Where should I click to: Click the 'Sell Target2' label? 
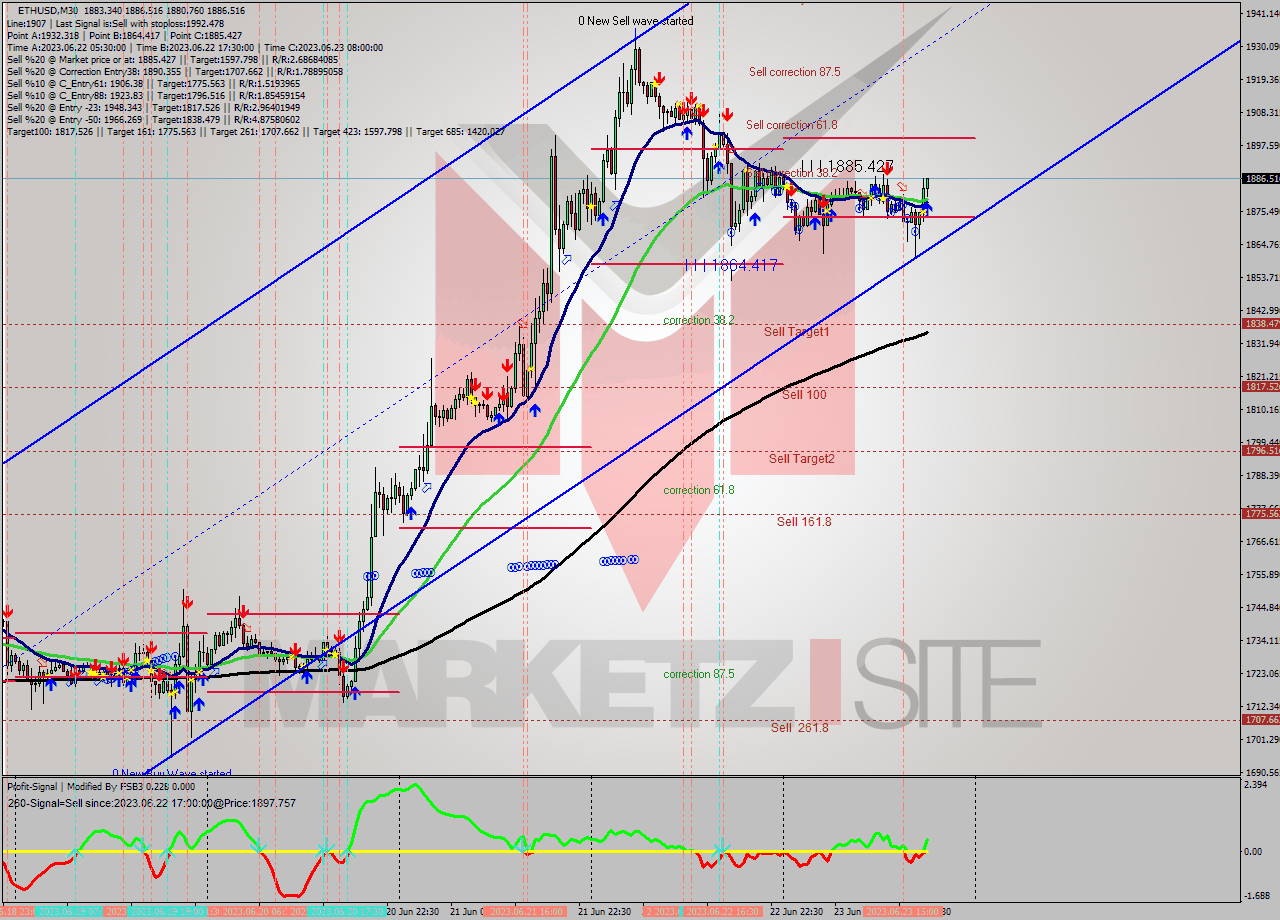(802, 459)
